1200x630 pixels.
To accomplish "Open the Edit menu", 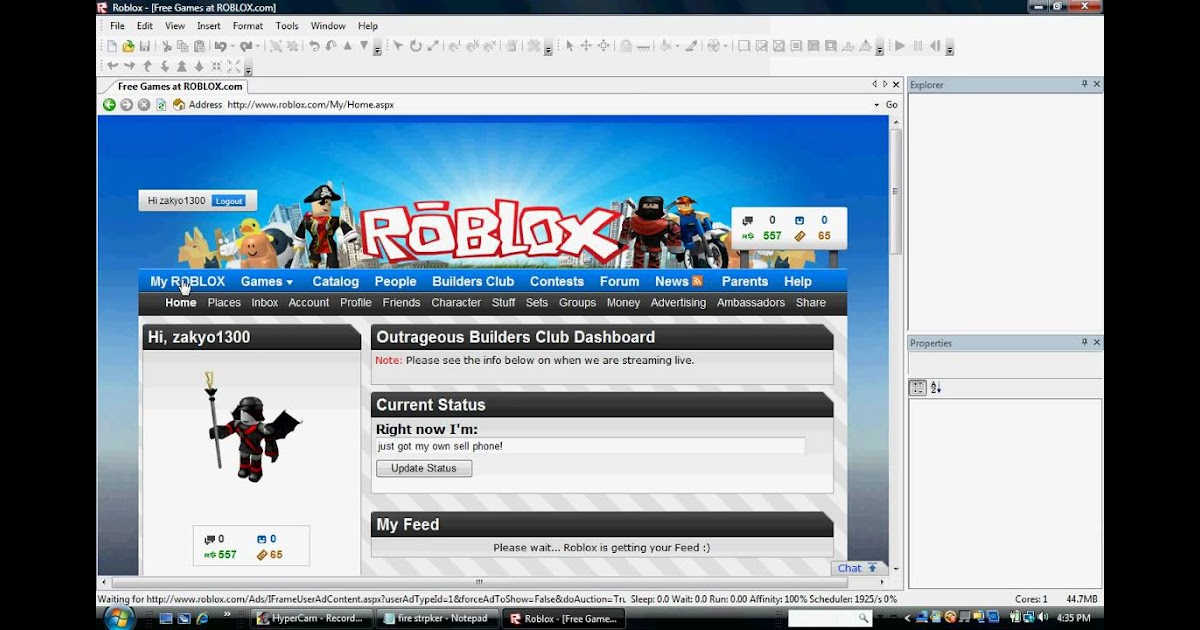I will (145, 26).
